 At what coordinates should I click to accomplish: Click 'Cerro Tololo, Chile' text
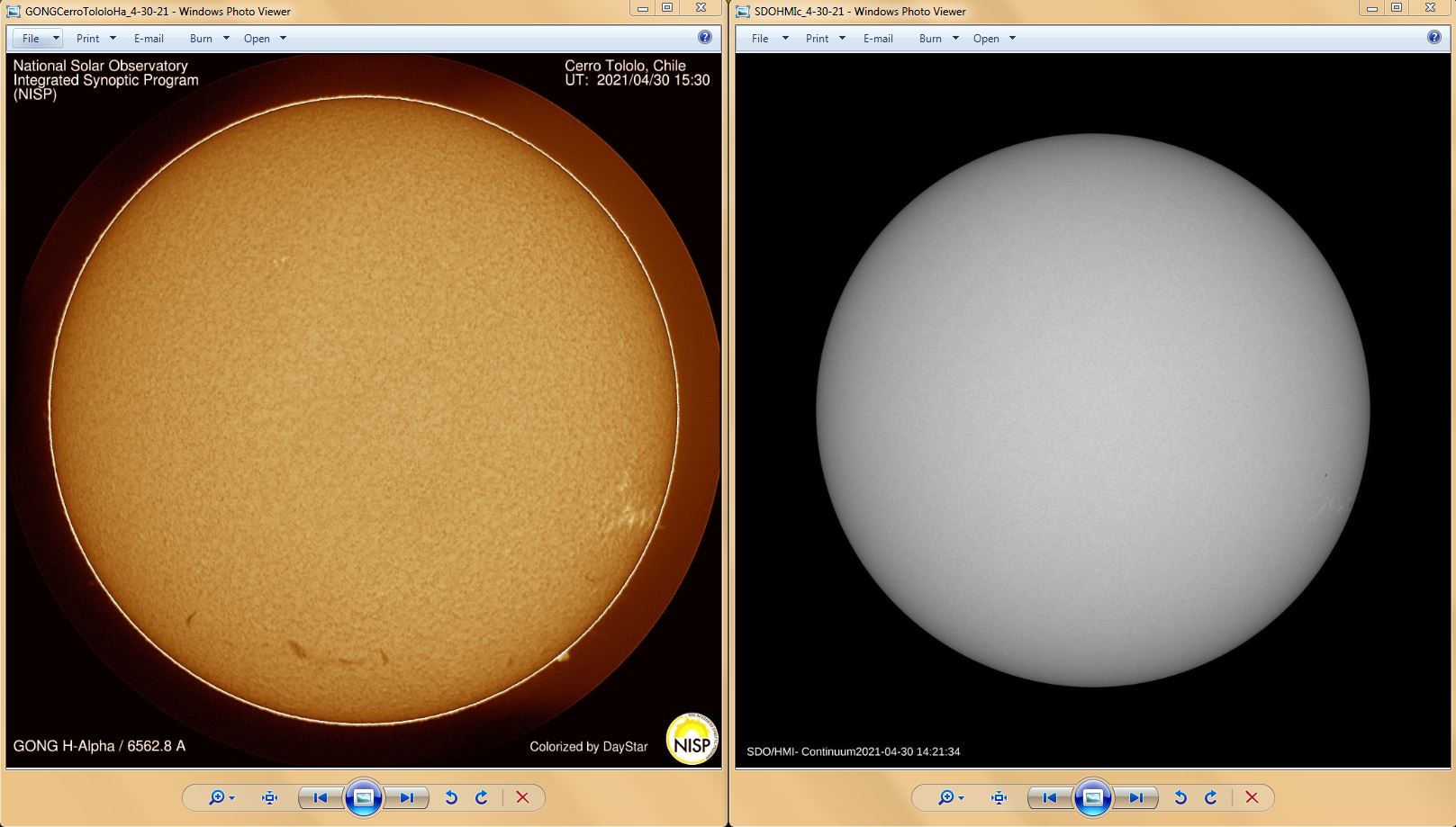click(x=625, y=66)
